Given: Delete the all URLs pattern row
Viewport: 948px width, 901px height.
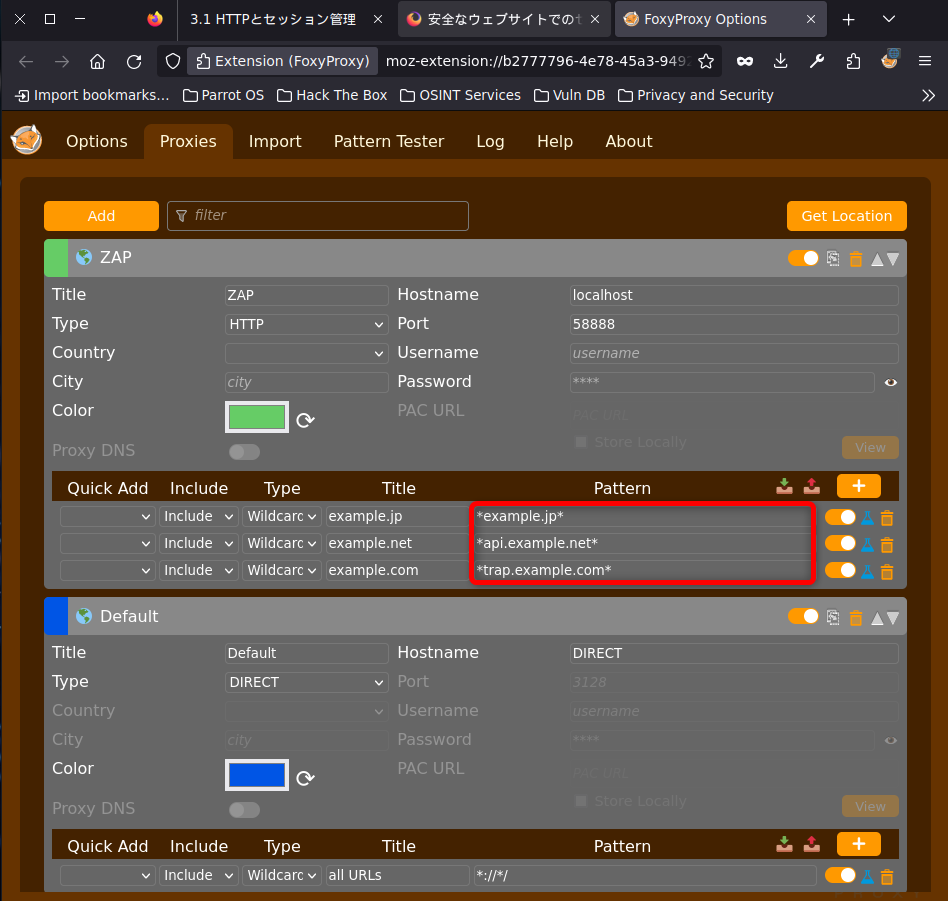Looking at the screenshot, I should 887,877.
